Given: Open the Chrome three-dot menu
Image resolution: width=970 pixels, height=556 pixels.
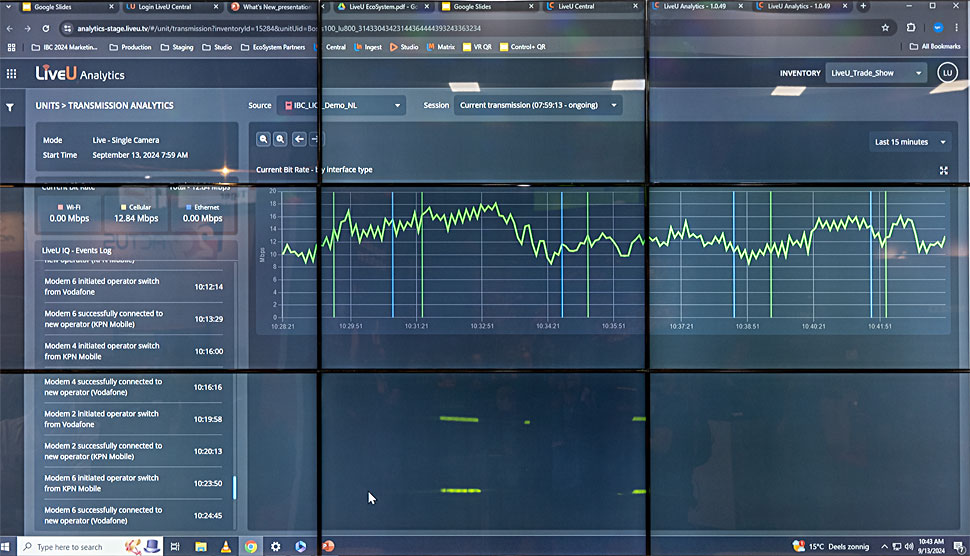Looking at the screenshot, I should (x=957, y=28).
